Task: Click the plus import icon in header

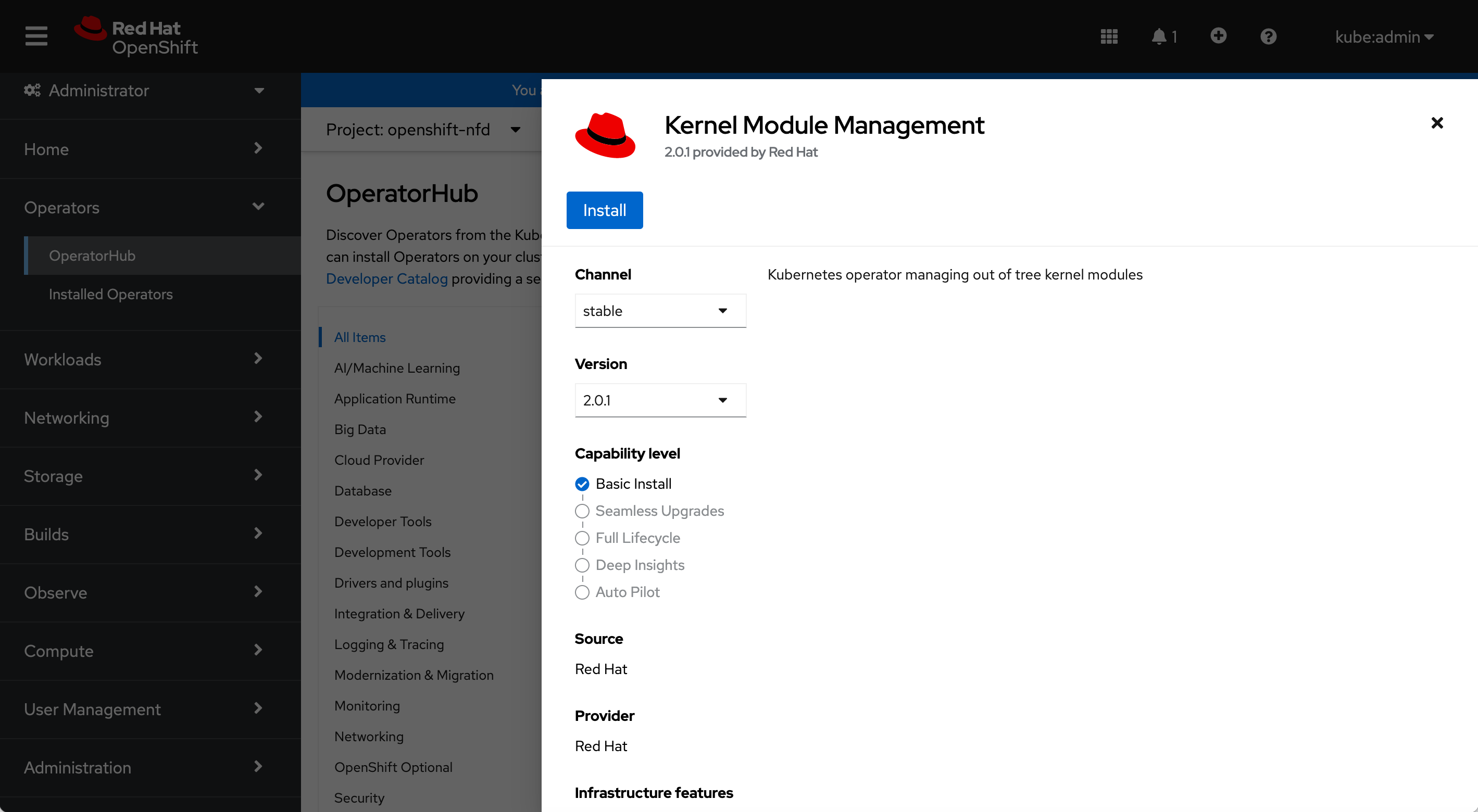Action: pyautogui.click(x=1218, y=36)
